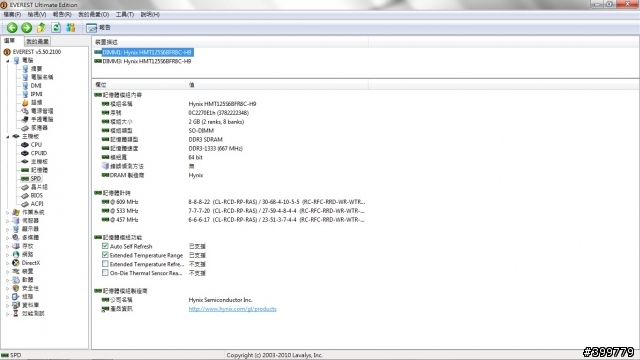Expand the 網路 network tree node

point(8,255)
